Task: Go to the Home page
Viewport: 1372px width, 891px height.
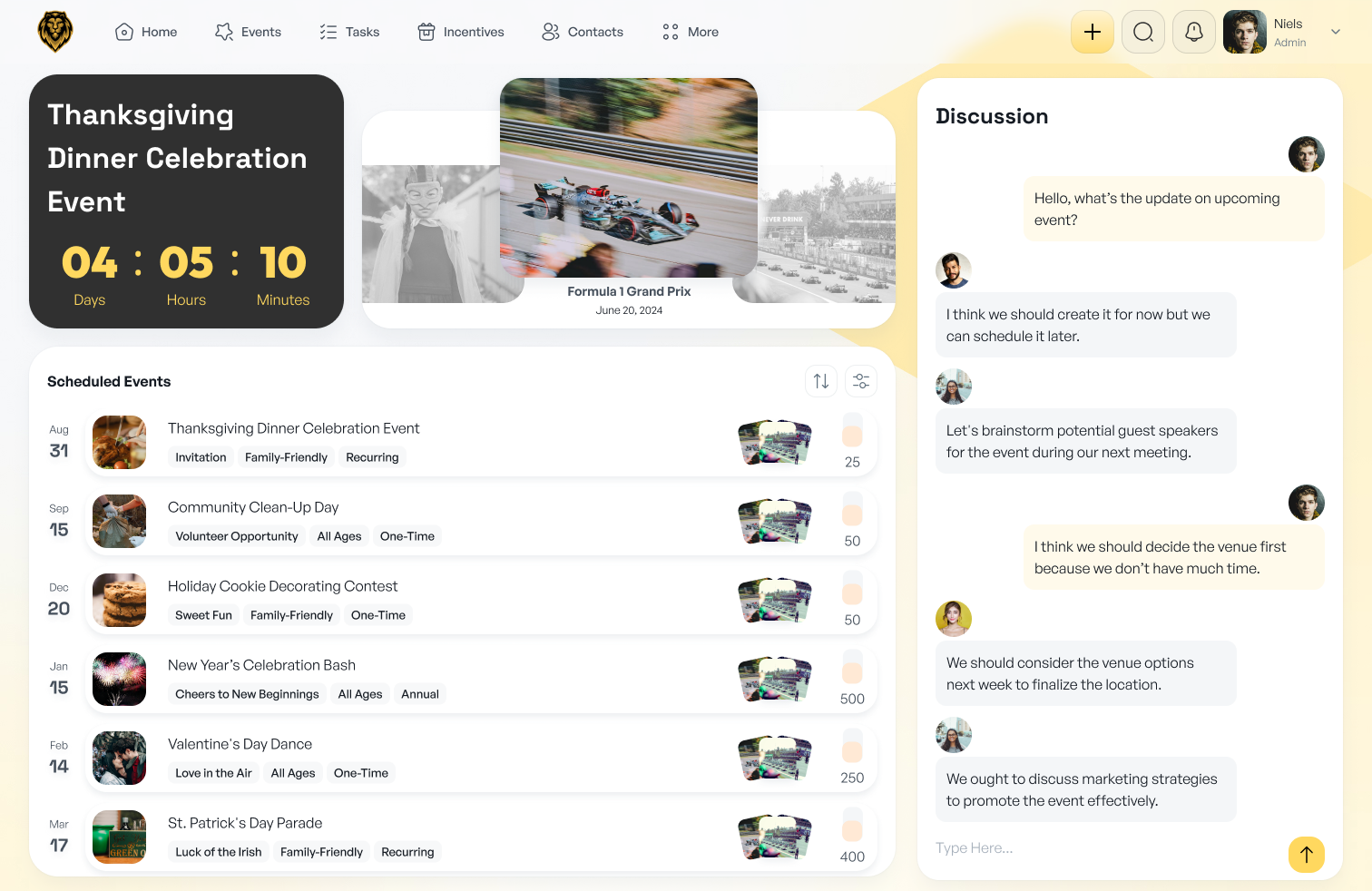Action: (x=146, y=32)
